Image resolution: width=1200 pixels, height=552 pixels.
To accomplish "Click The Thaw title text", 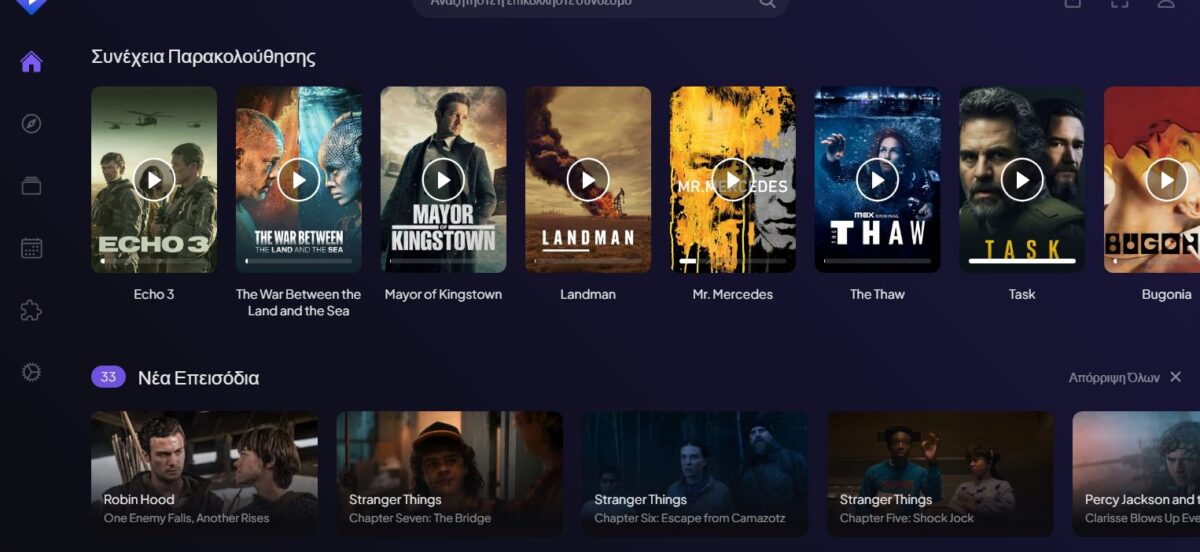I will click(877, 294).
